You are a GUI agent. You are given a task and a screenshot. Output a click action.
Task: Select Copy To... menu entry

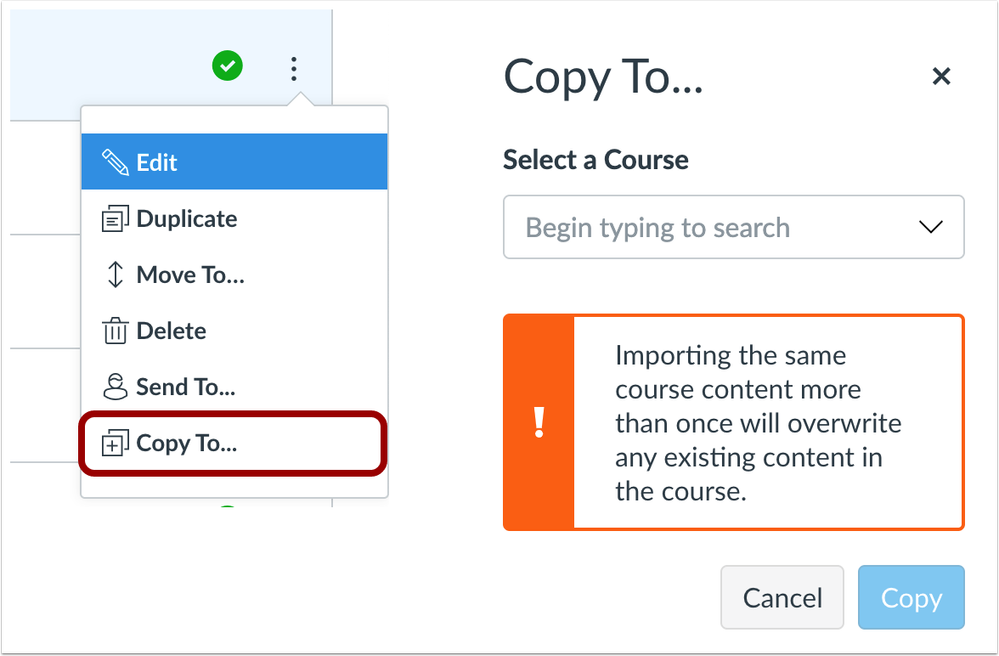[233, 443]
